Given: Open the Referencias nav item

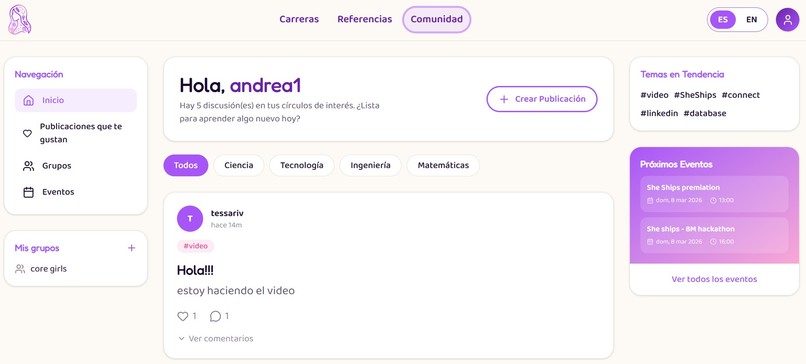Looking at the screenshot, I should click(x=364, y=20).
